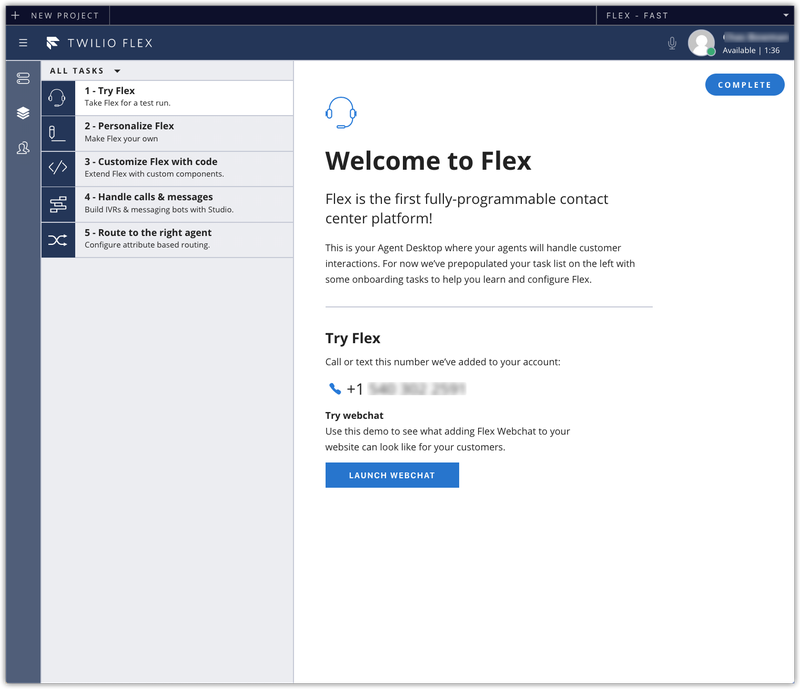Click 'Configure attribute based routing.' text
Screen dimensions: 800x689
pyautogui.click(x=147, y=245)
